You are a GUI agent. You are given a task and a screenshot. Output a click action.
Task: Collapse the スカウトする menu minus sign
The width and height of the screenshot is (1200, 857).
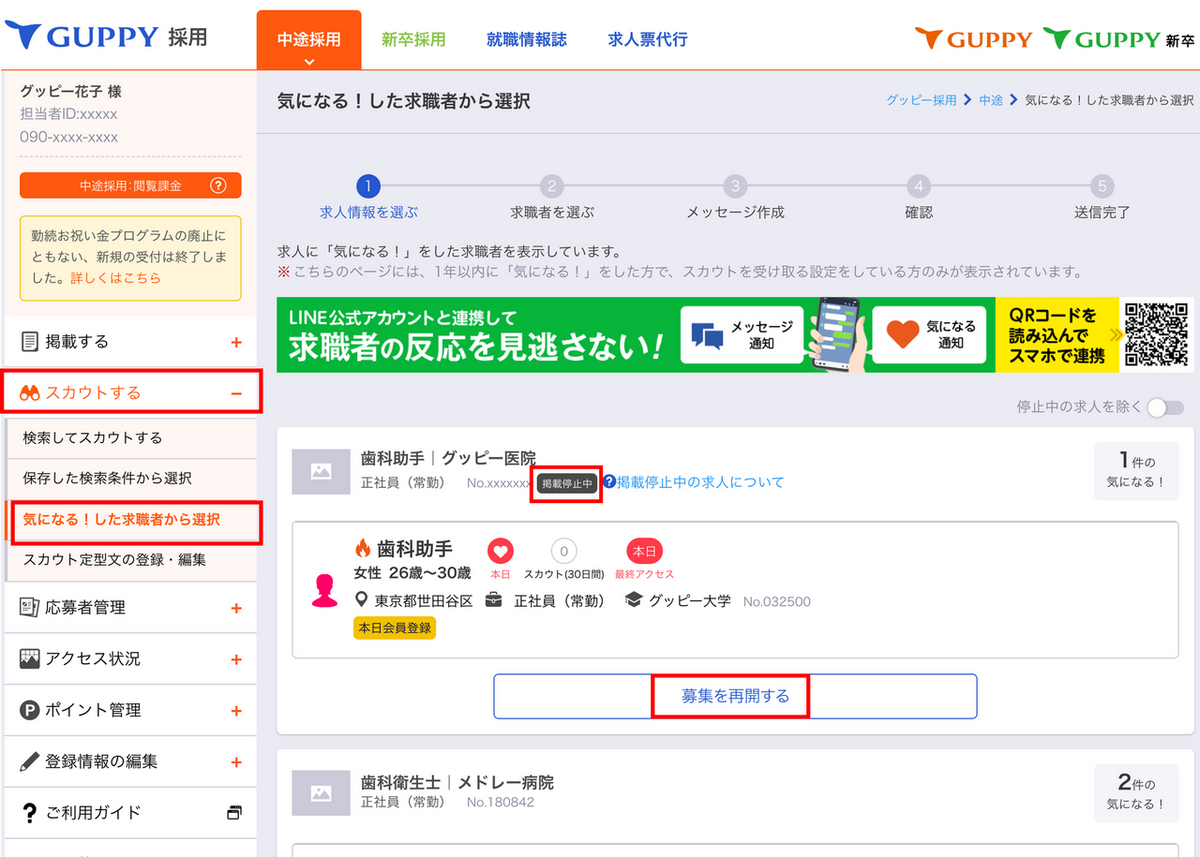[x=236, y=393]
